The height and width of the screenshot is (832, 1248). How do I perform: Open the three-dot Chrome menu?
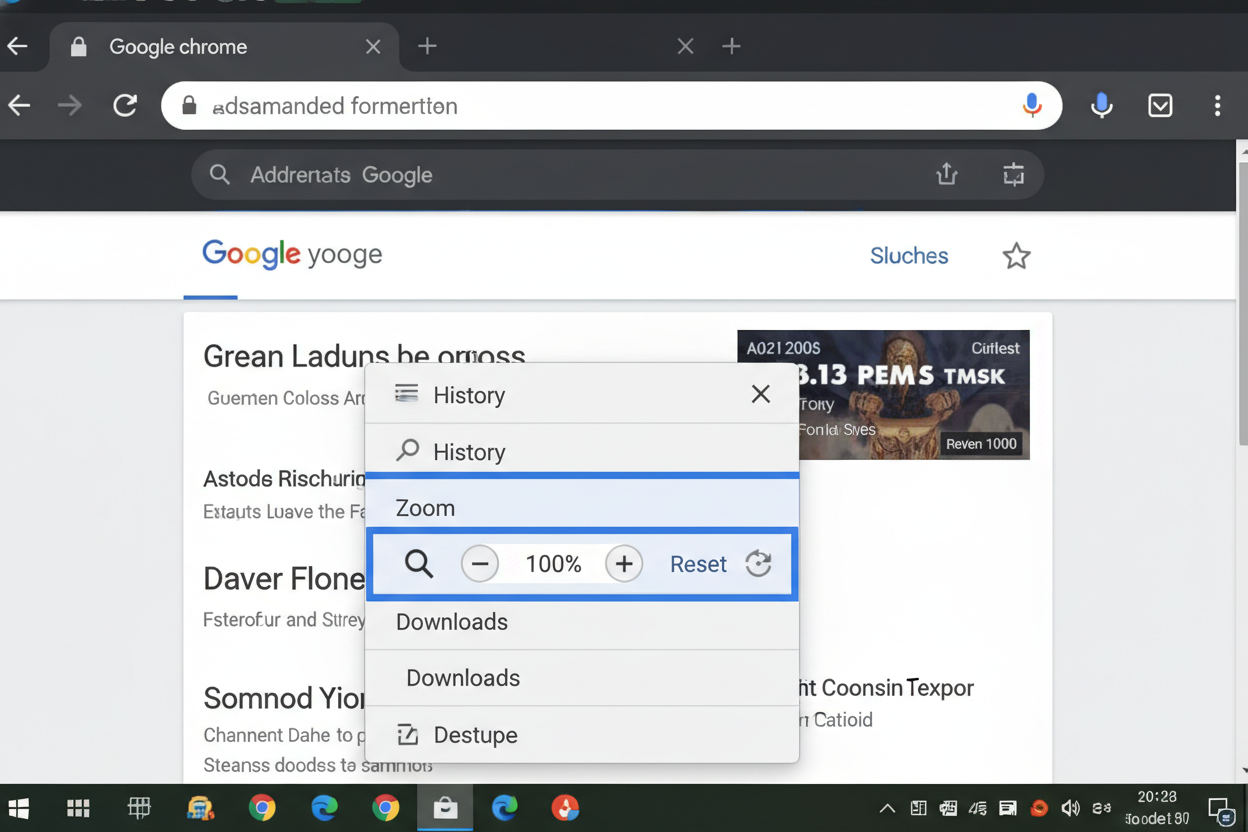pyautogui.click(x=1217, y=105)
